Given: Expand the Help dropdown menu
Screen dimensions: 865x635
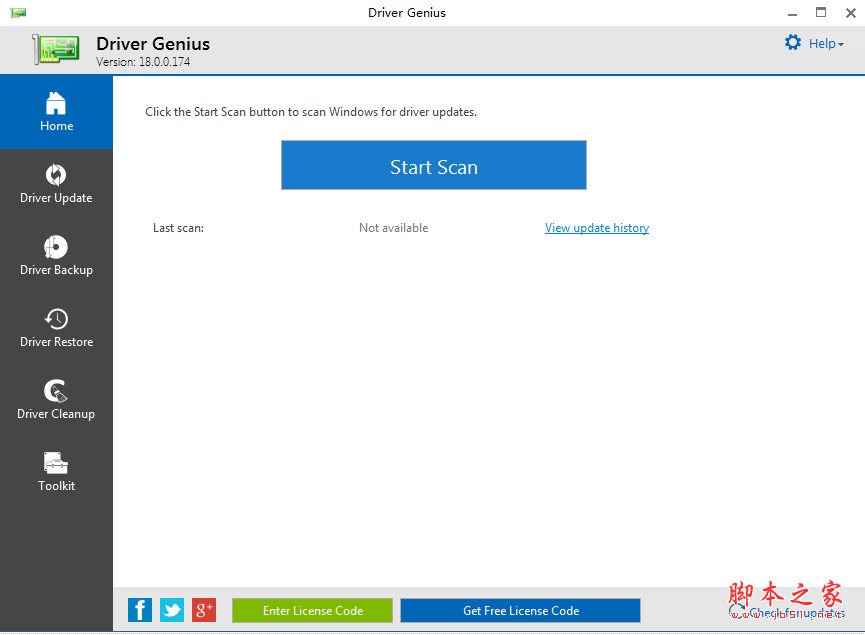Looking at the screenshot, I should pos(826,44).
